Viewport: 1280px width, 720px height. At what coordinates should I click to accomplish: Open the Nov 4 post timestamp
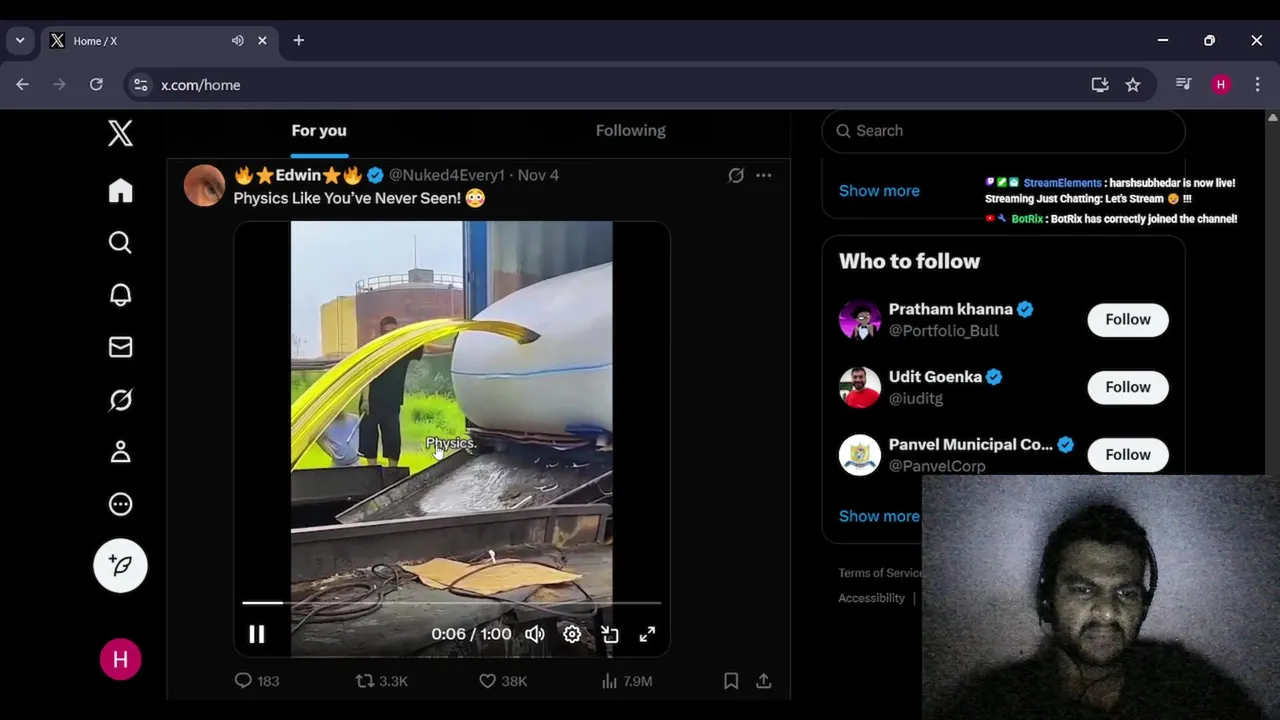pyautogui.click(x=538, y=175)
